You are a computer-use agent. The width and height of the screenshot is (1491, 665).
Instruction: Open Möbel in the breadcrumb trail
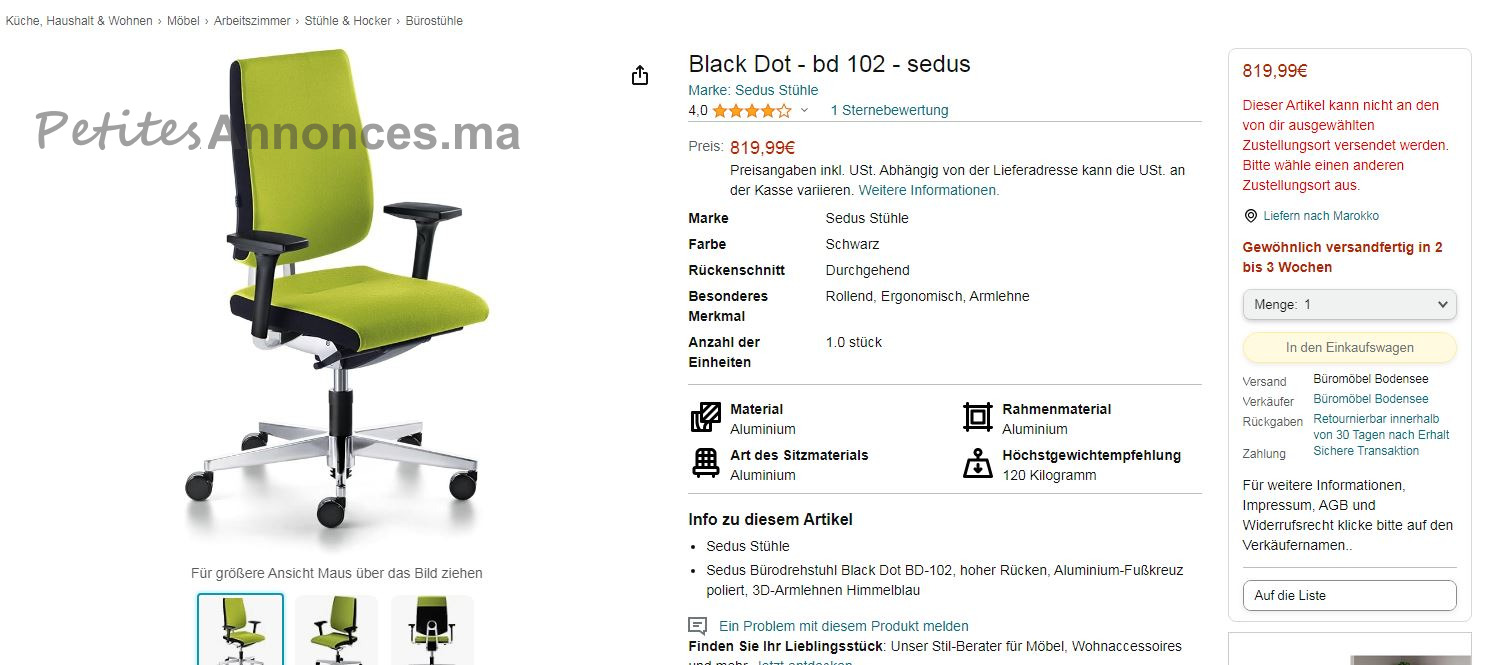point(183,21)
